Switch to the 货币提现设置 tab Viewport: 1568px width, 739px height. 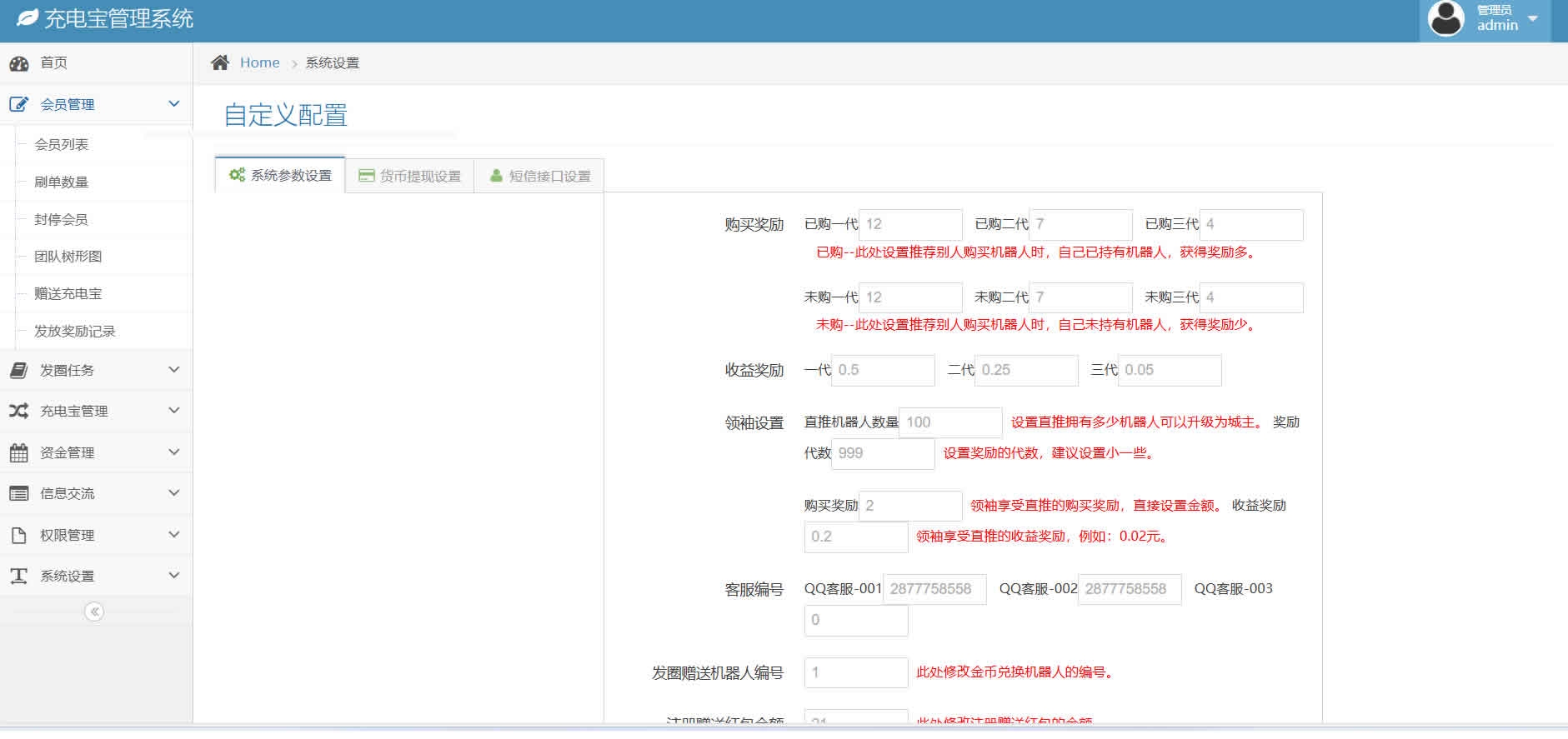[409, 176]
